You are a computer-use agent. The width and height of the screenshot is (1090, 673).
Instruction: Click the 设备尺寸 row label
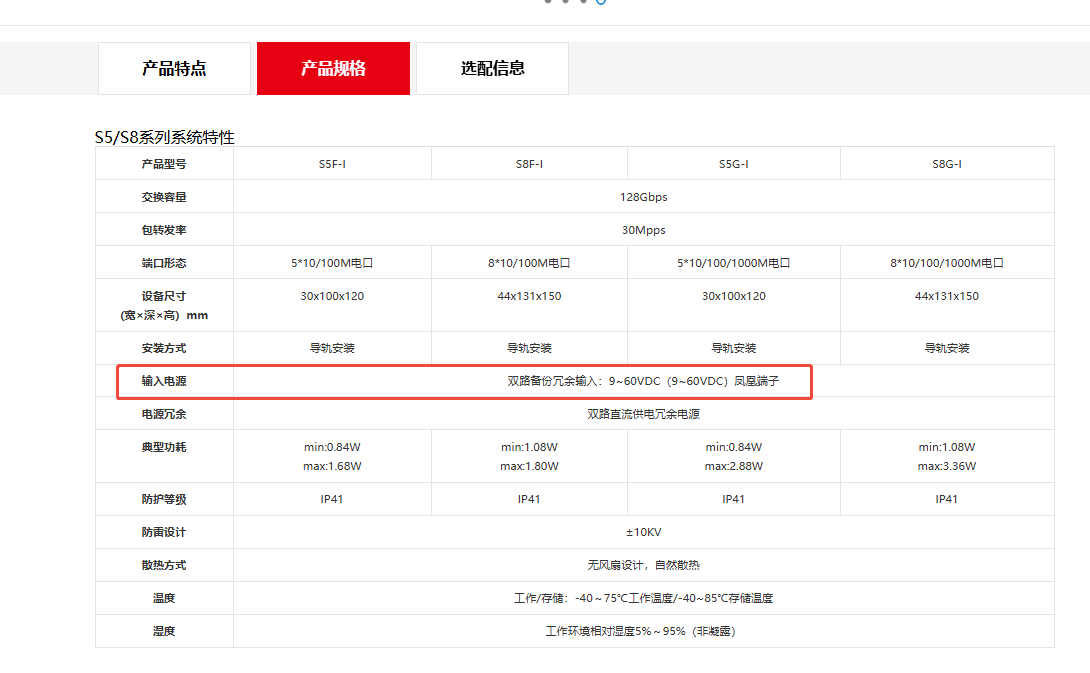tap(164, 305)
